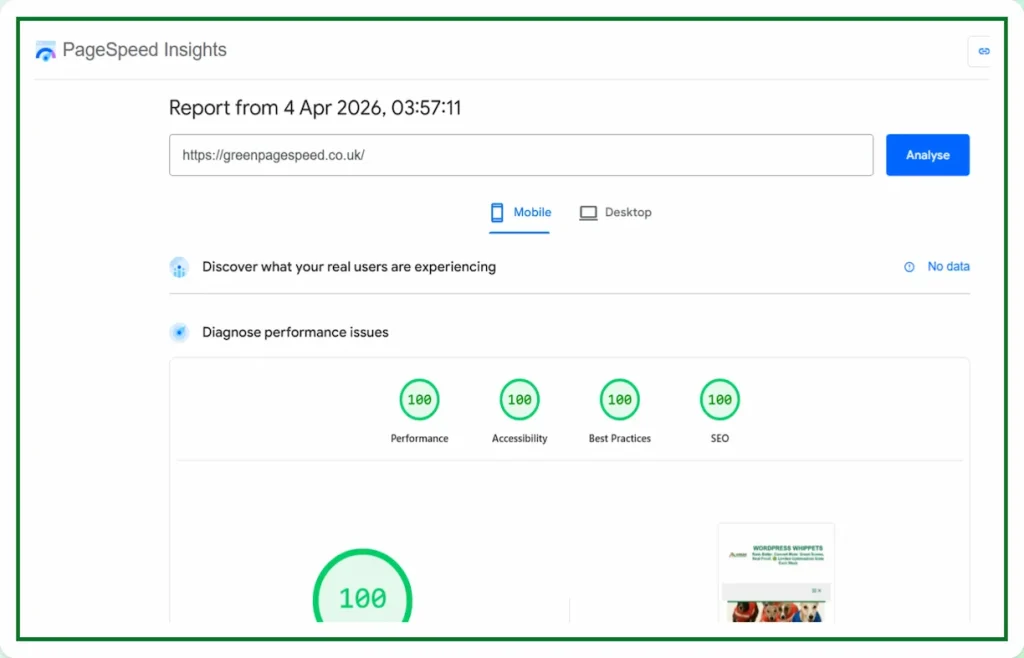
Task: Click the SEO 100 score circle
Action: point(719,398)
